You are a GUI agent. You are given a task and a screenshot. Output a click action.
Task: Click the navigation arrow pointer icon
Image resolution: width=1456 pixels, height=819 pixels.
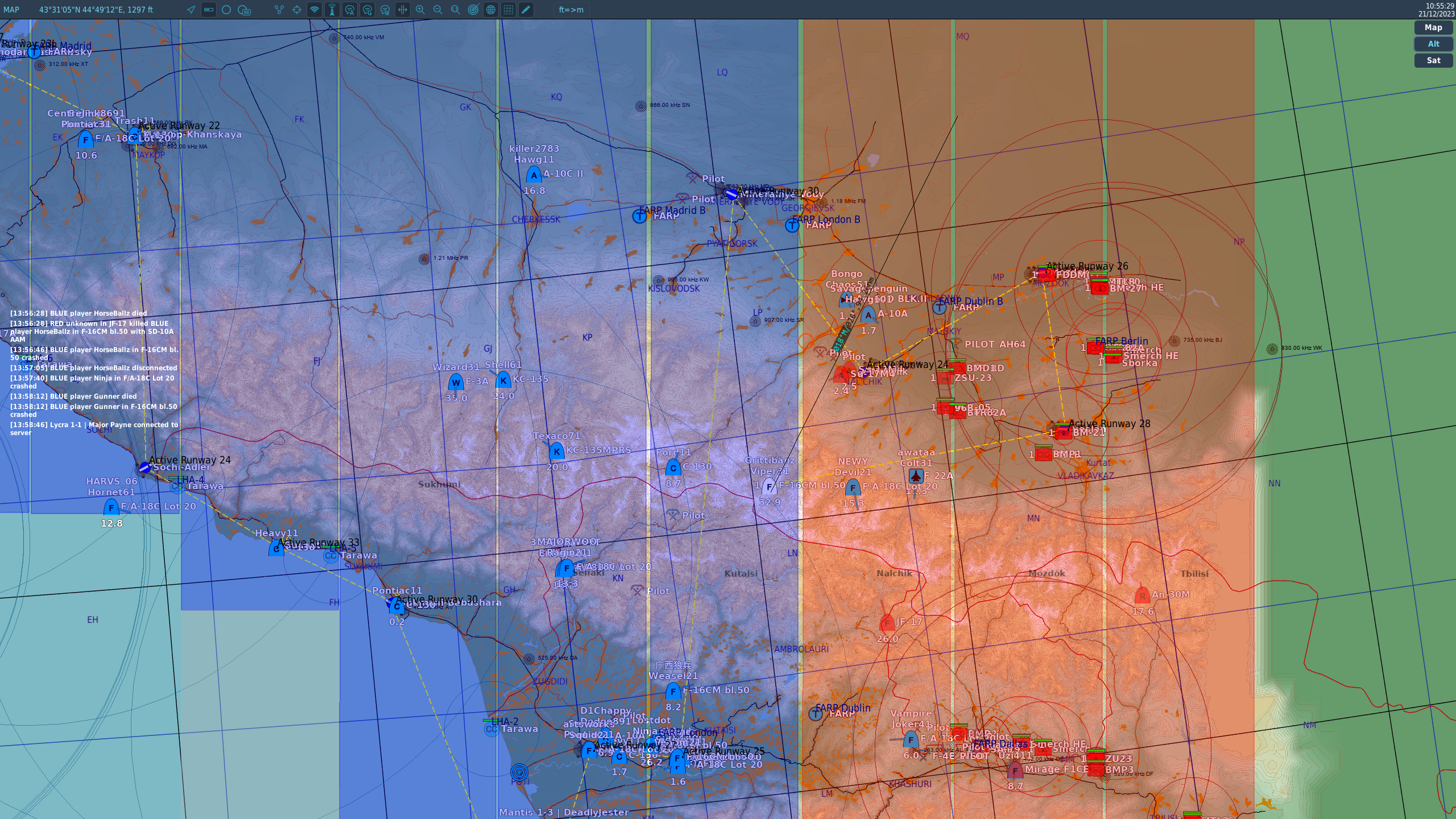coord(191,10)
